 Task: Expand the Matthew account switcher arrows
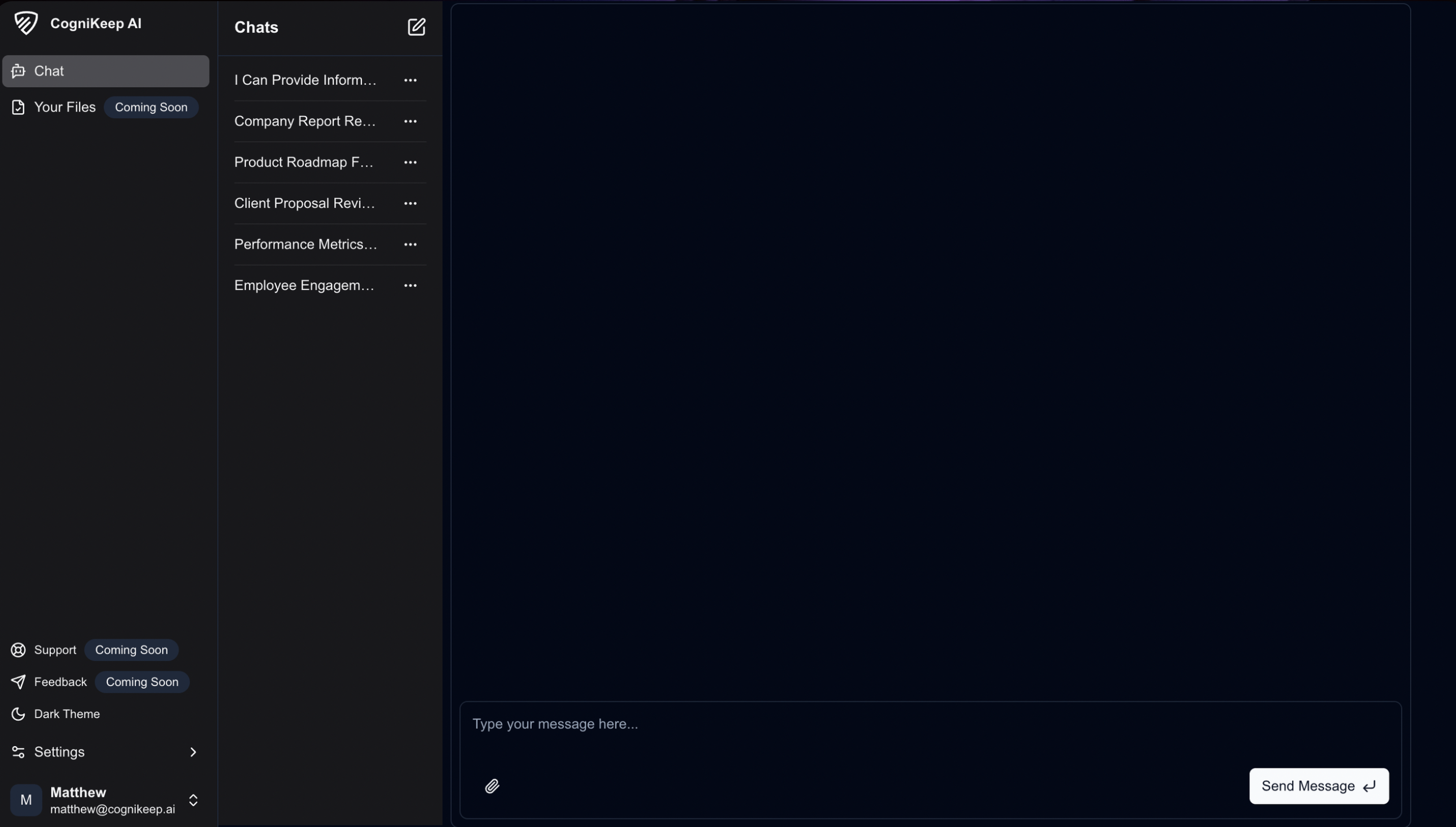tap(193, 800)
